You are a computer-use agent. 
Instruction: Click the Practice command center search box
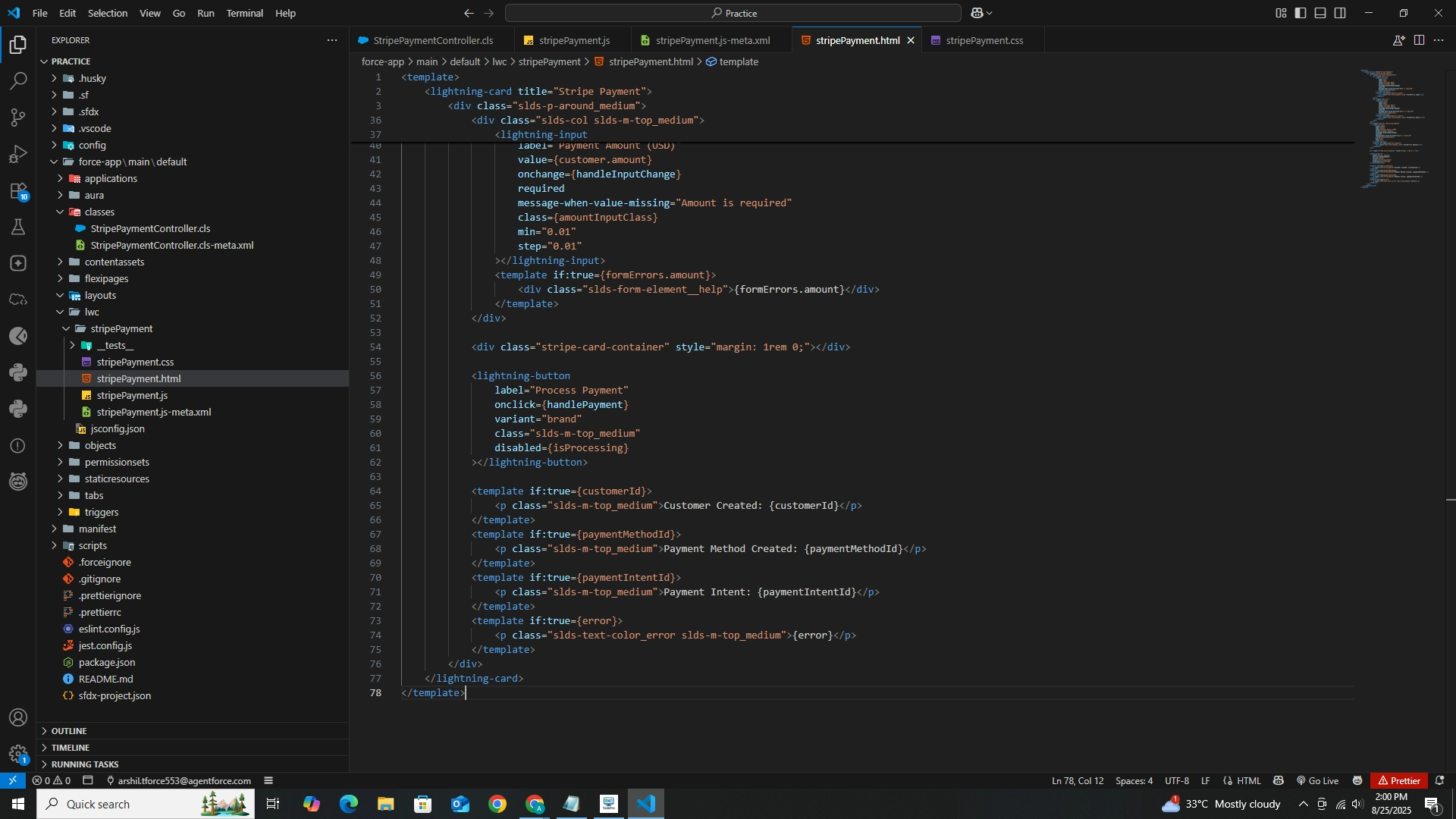tap(733, 13)
